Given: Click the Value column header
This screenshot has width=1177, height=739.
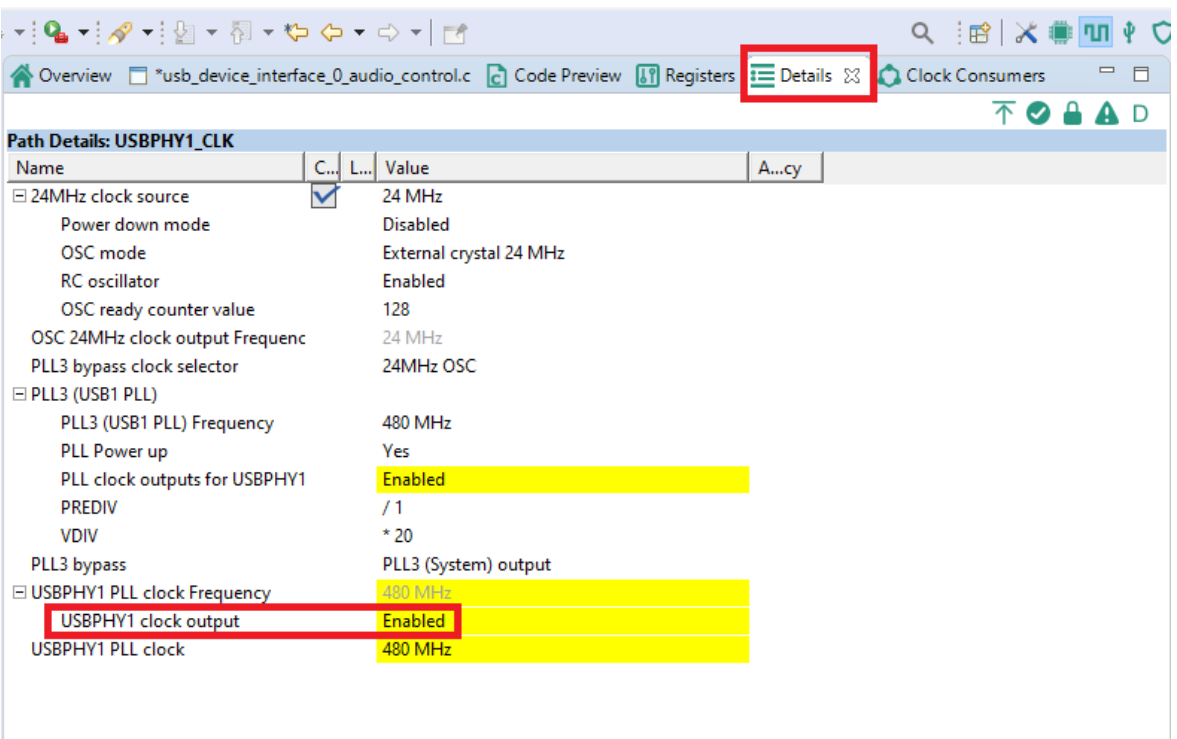Looking at the screenshot, I should [400, 167].
